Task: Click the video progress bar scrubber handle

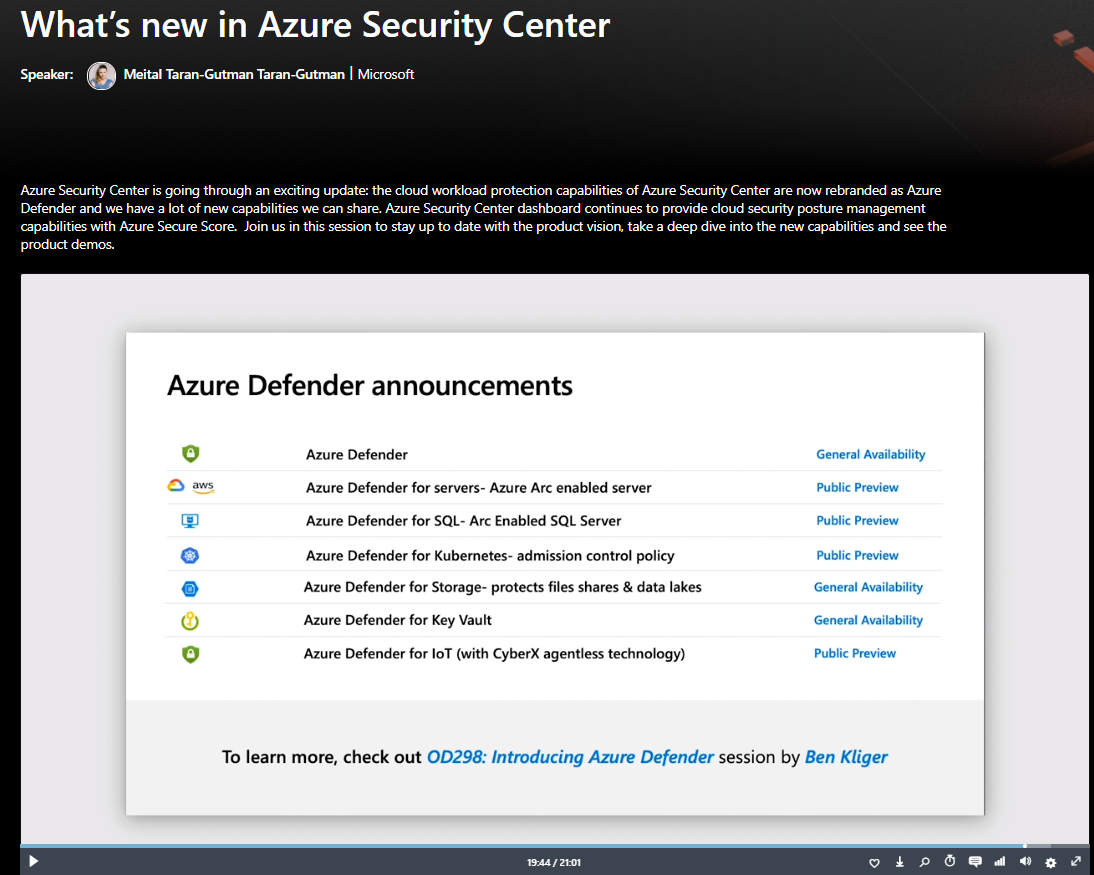Action: click(1025, 846)
